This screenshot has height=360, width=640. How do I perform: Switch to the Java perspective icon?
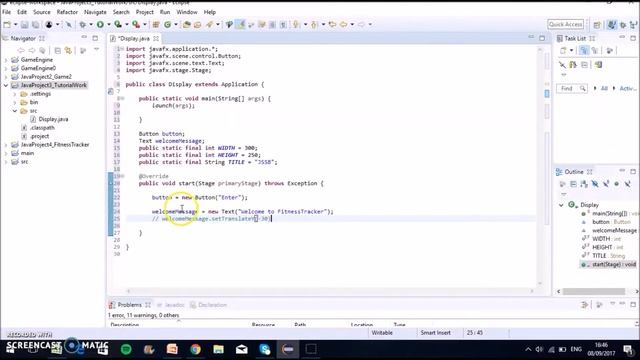(x=611, y=25)
